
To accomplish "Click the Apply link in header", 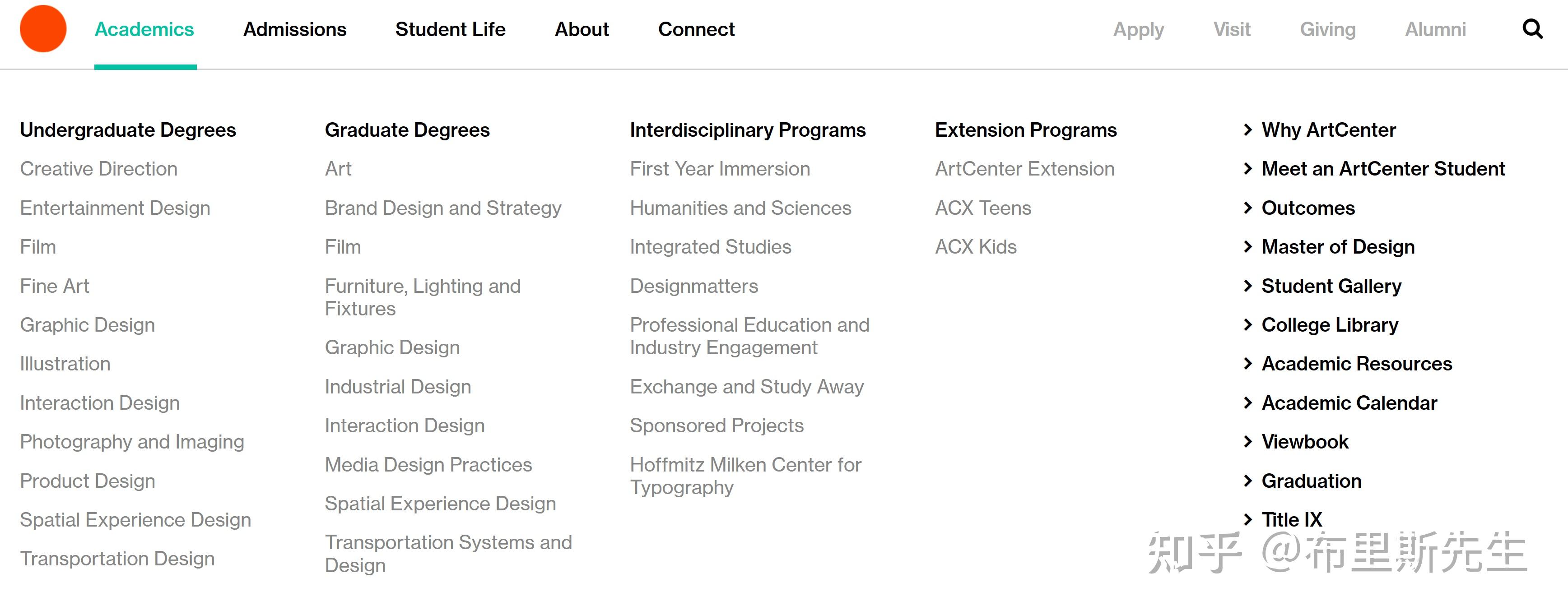I will coord(1138,29).
